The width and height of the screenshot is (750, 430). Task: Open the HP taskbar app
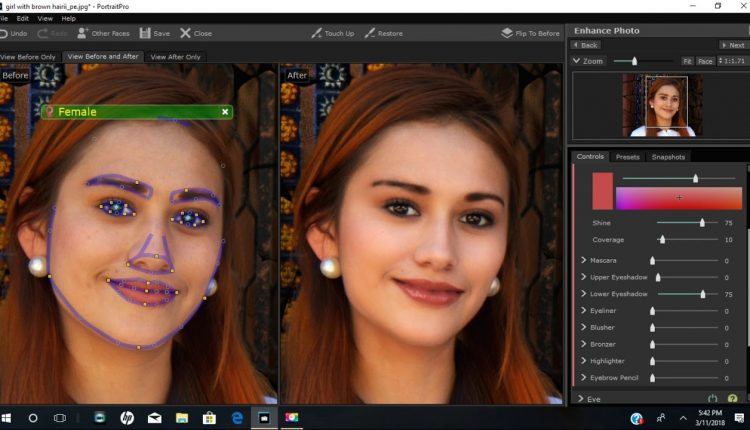(127, 418)
